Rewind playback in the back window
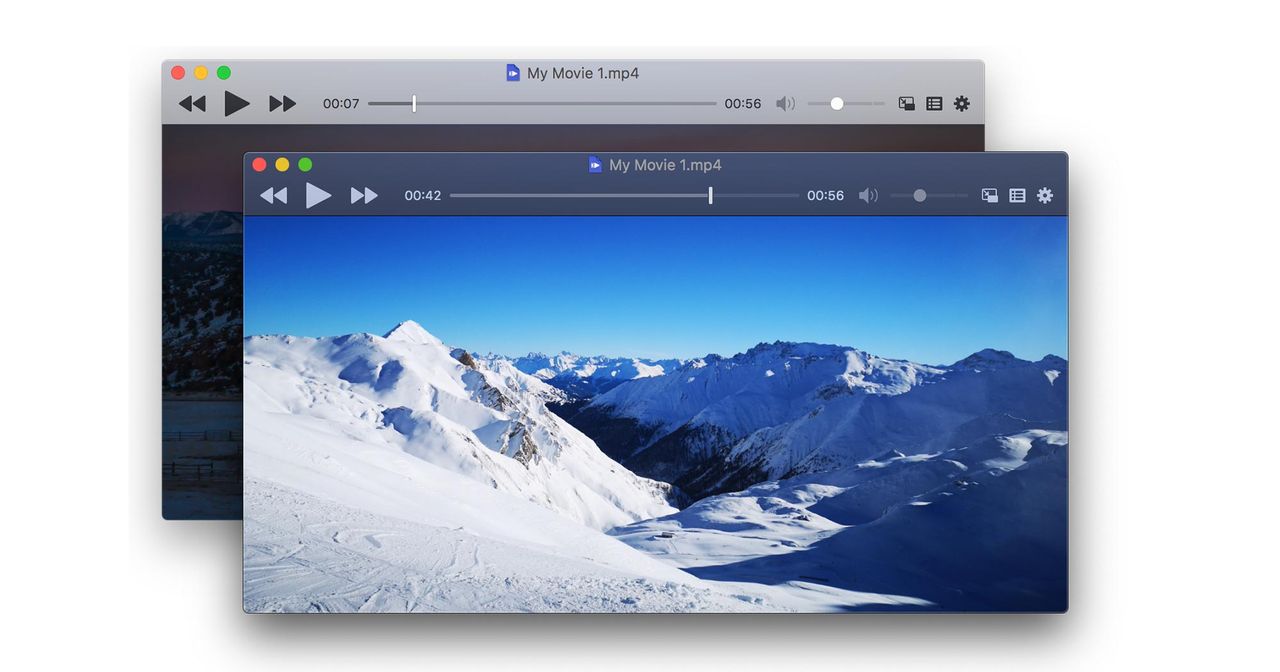 pos(192,104)
